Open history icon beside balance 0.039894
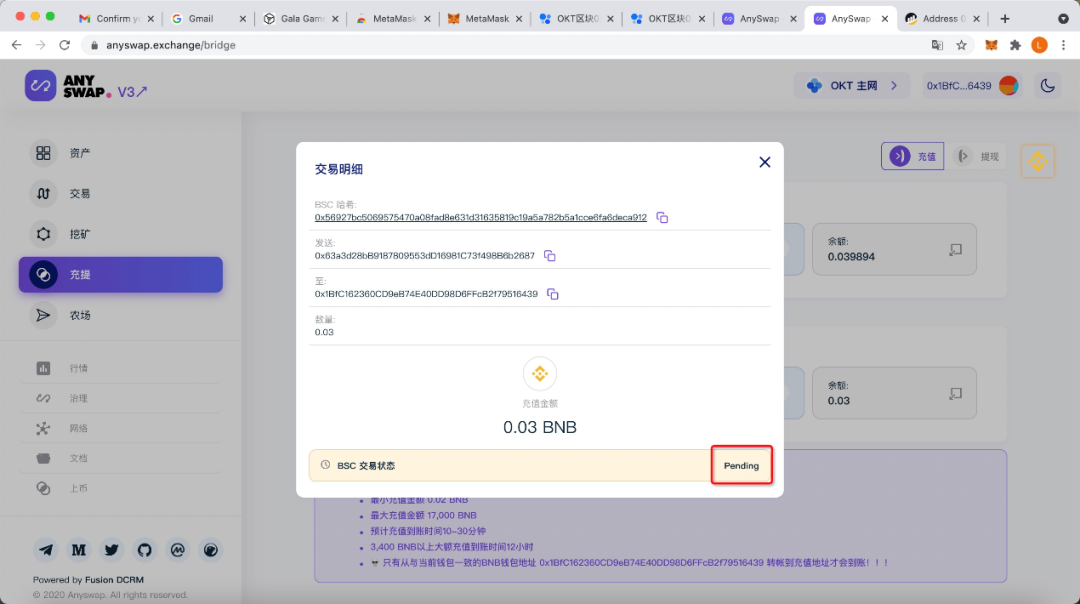 pos(955,249)
